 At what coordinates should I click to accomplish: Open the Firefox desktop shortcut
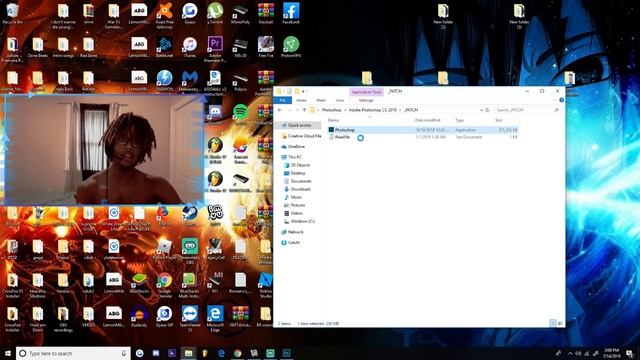tap(164, 216)
